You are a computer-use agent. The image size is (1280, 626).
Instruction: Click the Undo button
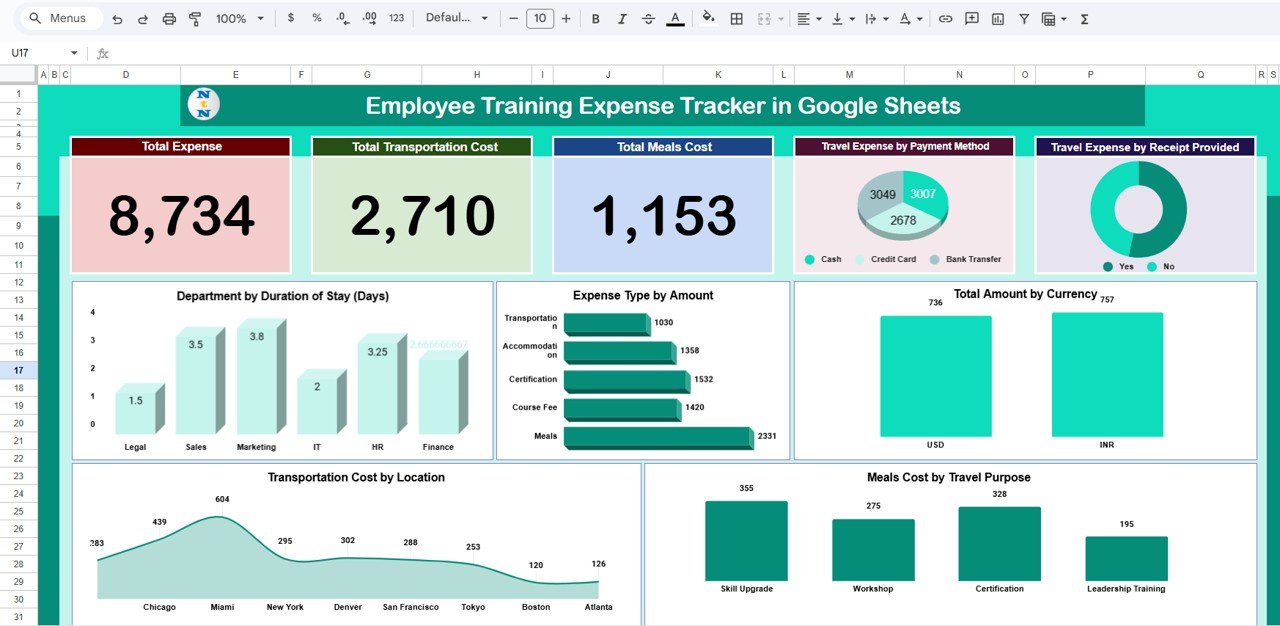[117, 18]
